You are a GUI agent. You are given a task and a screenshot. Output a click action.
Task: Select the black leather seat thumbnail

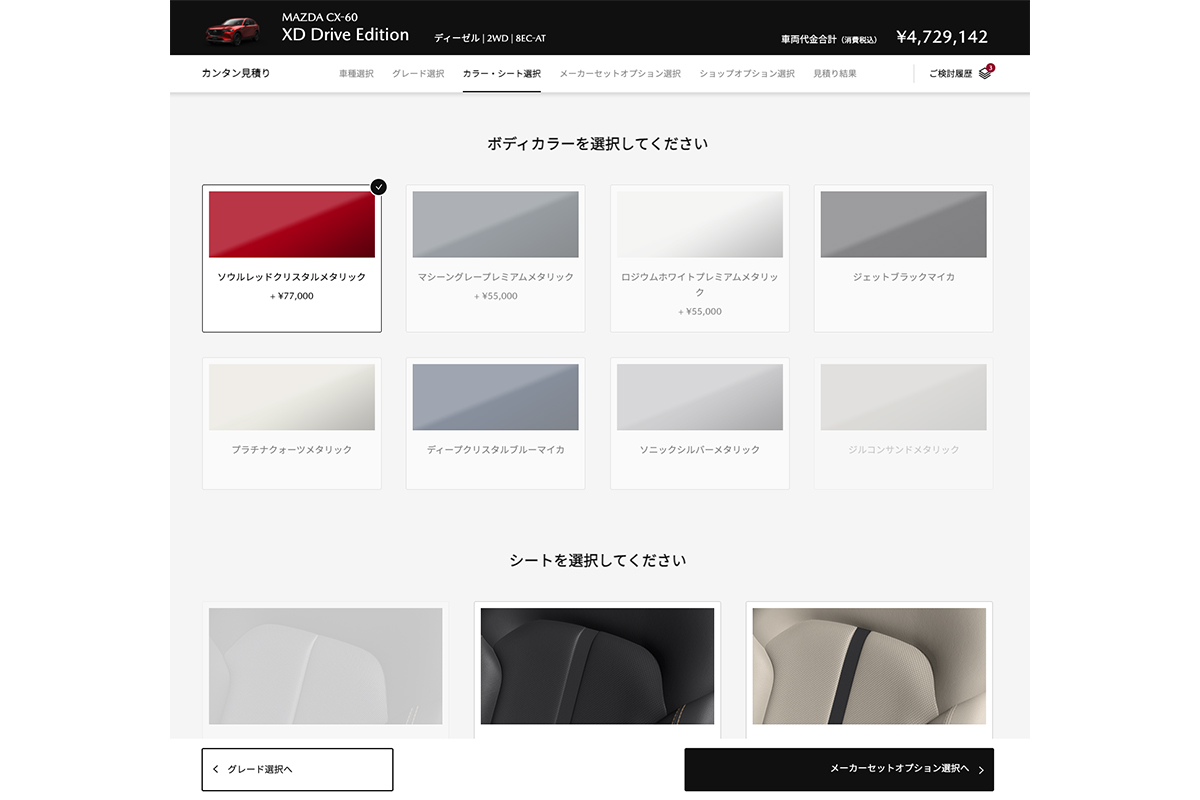point(597,666)
